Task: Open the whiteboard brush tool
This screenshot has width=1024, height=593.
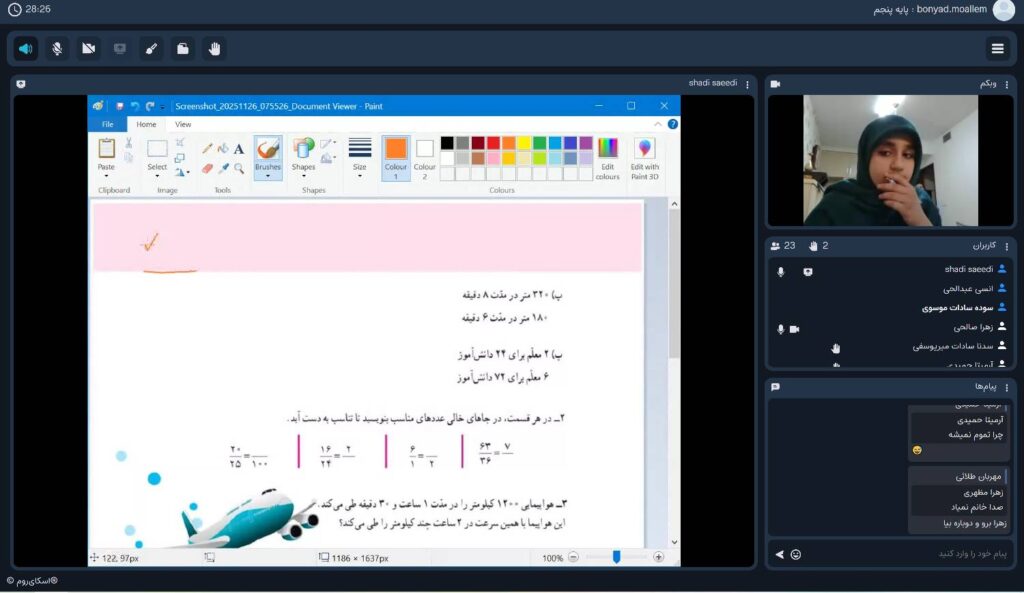Action: coord(151,48)
